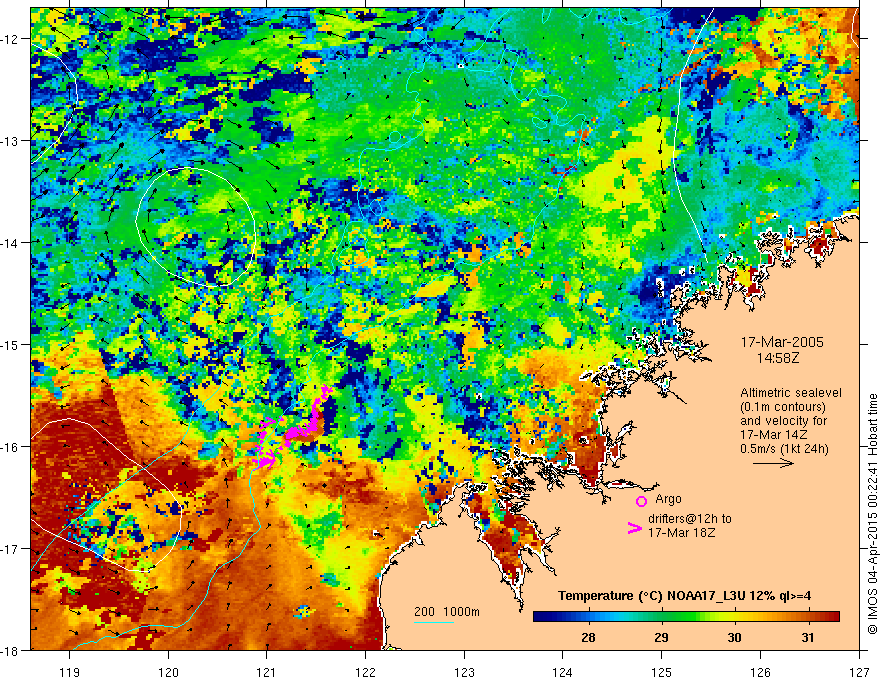Viewport: 880px width, 680px height.
Task: Click the '28' color bar tick label
Action: coord(588,637)
